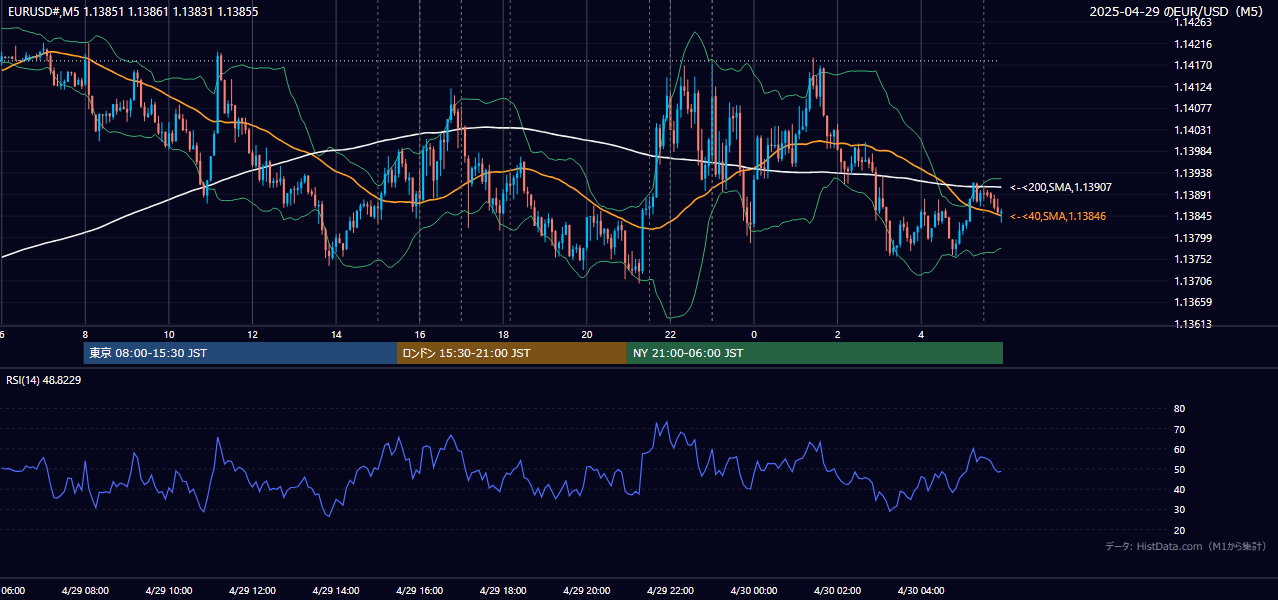
Task: Click hour label 12 under the price chart
Action: (253, 334)
